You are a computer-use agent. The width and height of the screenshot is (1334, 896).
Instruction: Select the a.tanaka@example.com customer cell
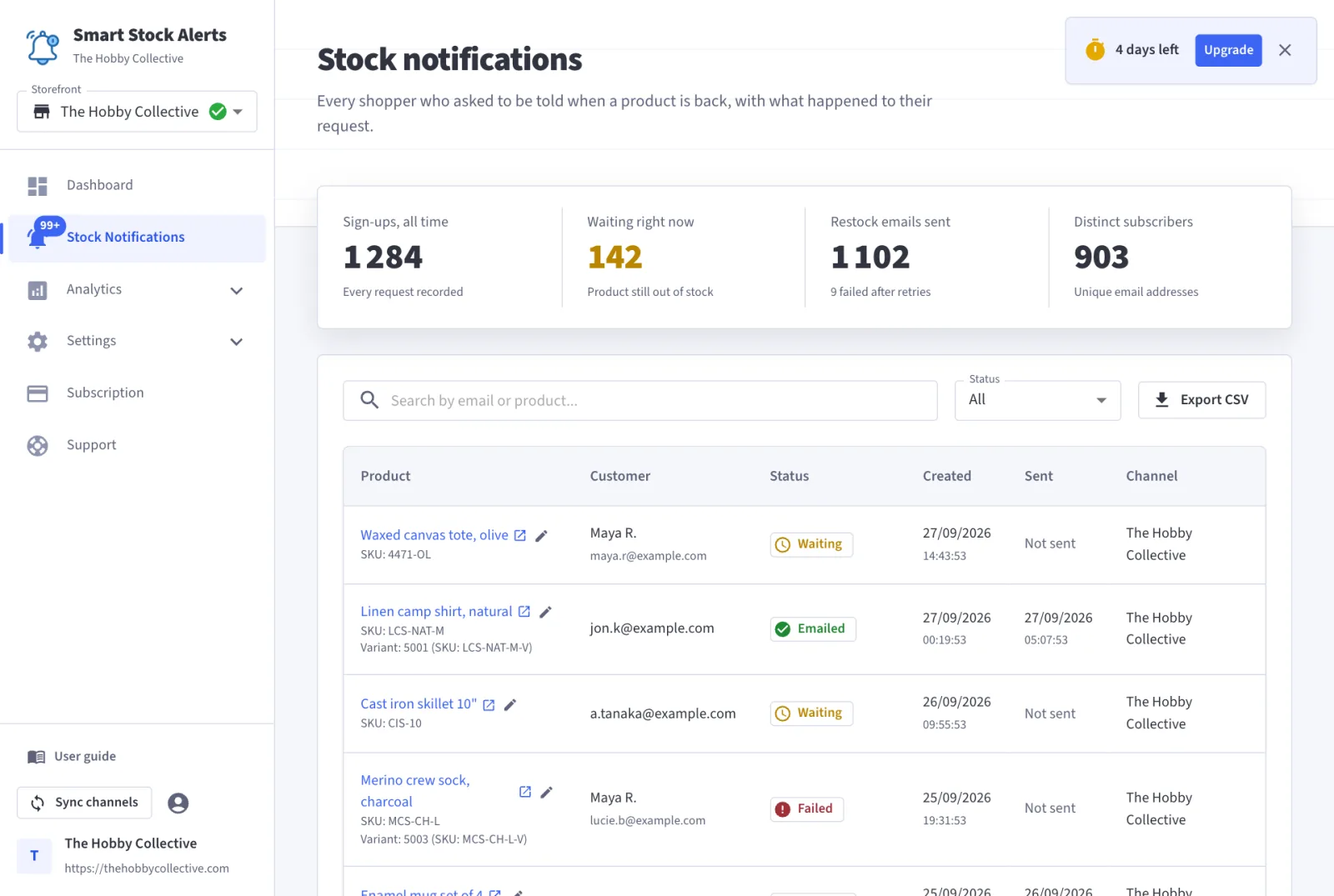pyautogui.click(x=663, y=713)
